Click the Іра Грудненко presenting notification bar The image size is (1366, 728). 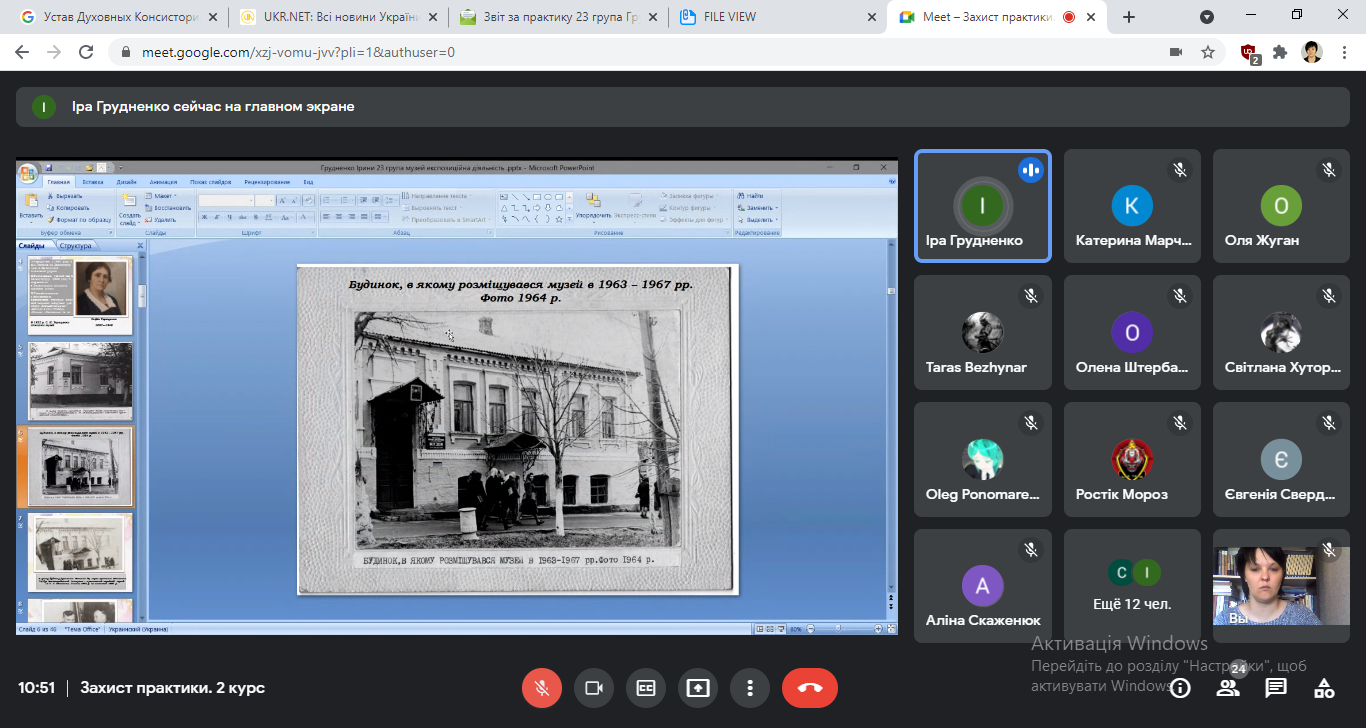click(x=683, y=106)
